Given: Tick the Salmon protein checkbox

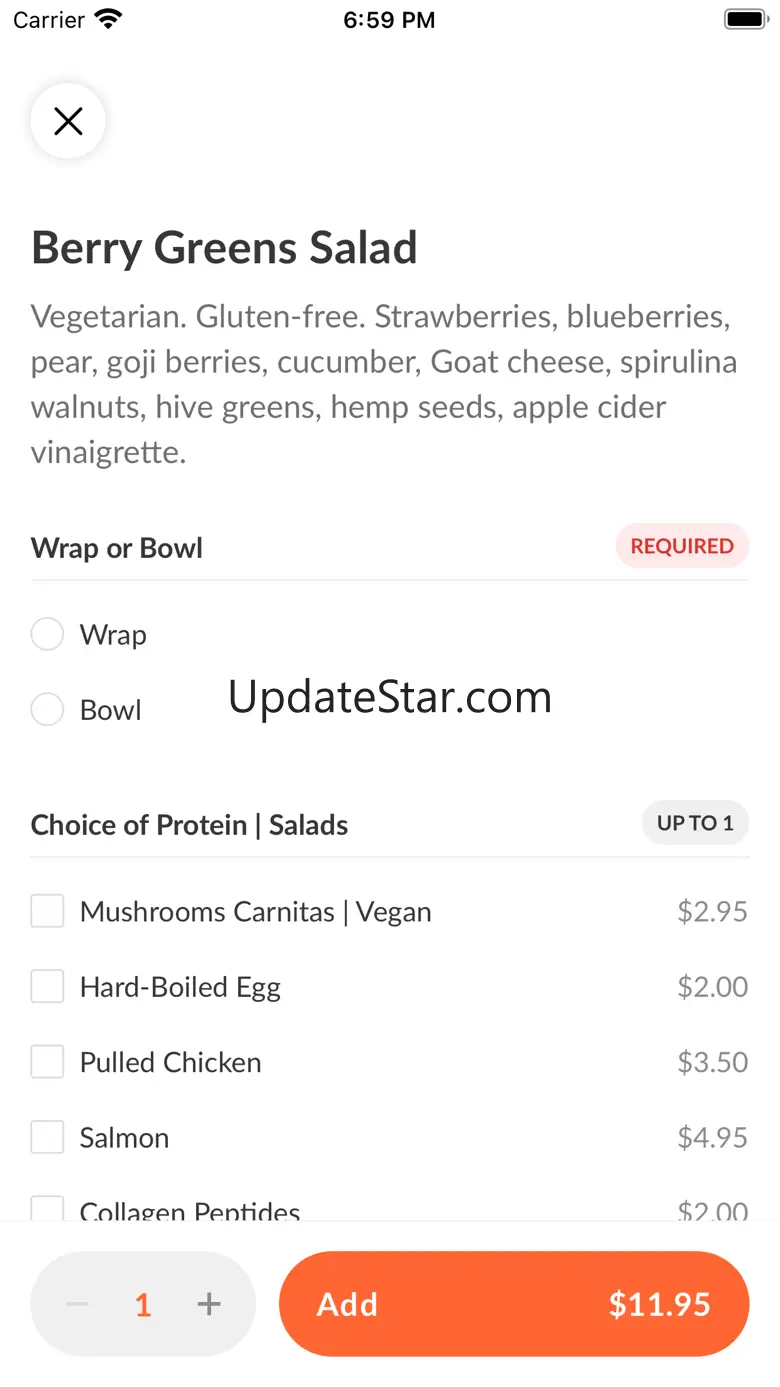Looking at the screenshot, I should click(47, 1137).
